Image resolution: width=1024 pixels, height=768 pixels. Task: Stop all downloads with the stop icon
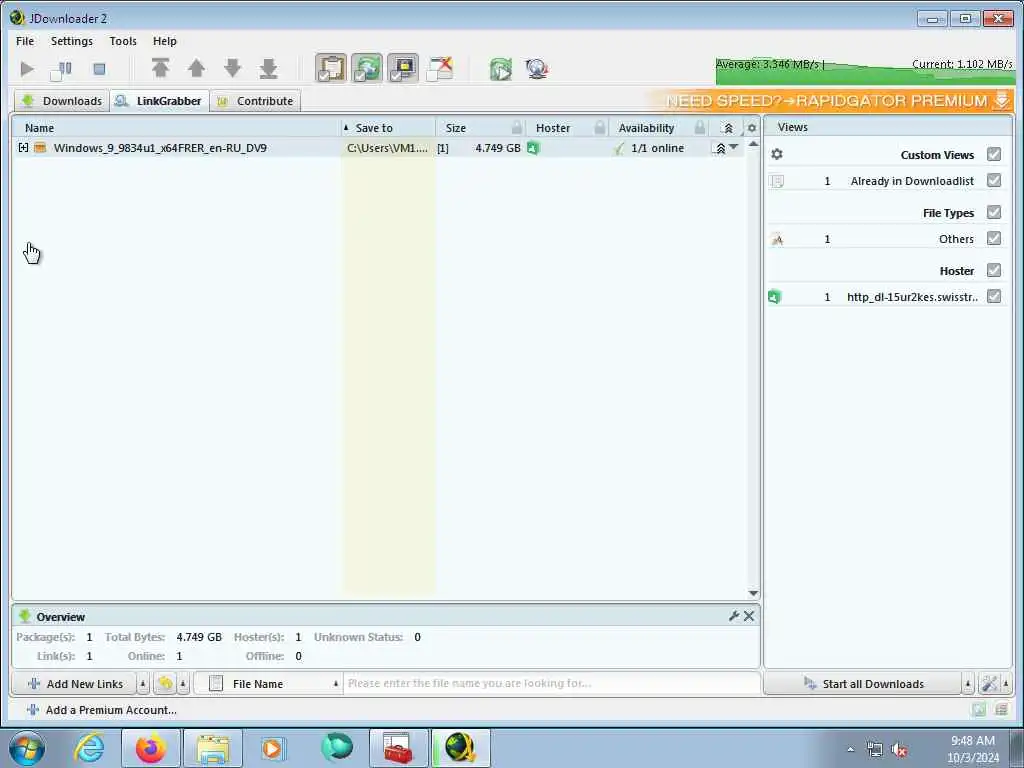click(99, 69)
